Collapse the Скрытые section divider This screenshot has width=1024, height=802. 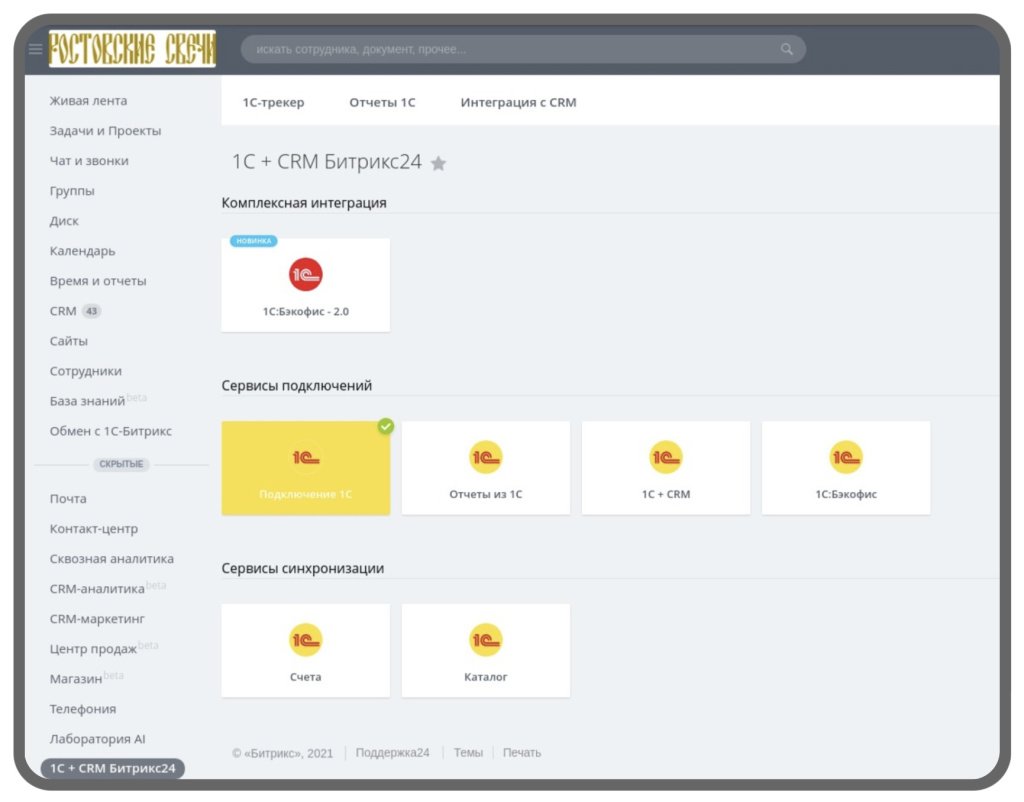tap(121, 464)
